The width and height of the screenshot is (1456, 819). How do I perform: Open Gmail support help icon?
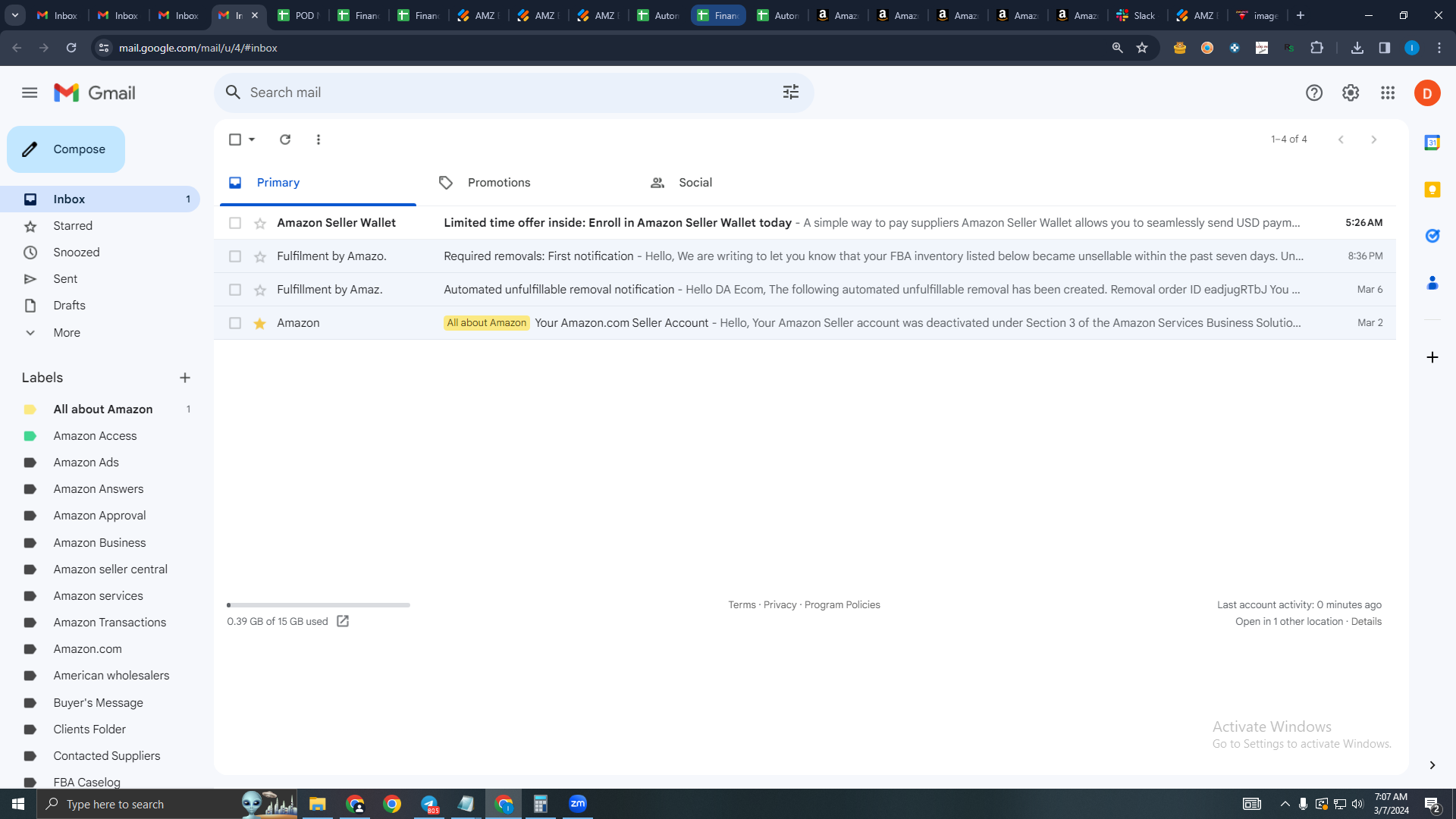1314,93
